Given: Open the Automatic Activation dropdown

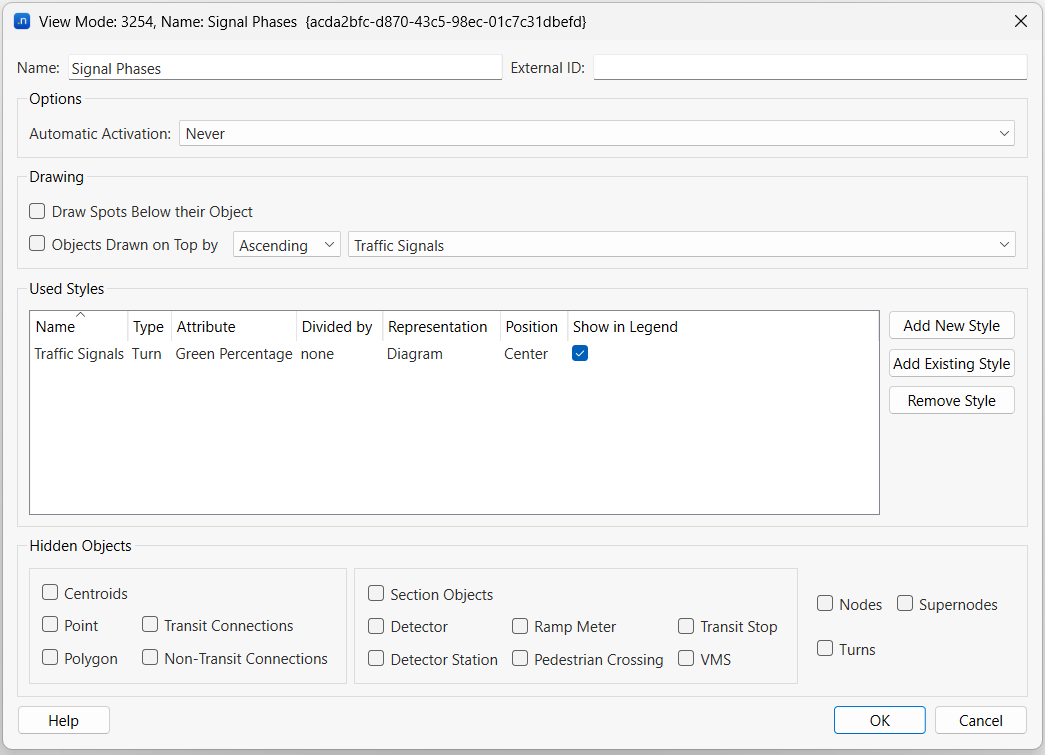Looking at the screenshot, I should [596, 133].
